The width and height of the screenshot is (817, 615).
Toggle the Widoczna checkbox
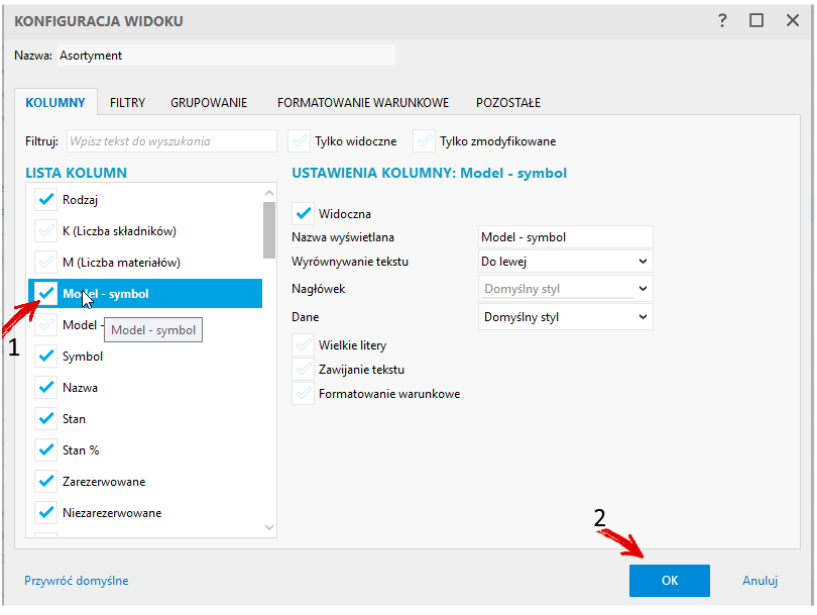tap(303, 213)
